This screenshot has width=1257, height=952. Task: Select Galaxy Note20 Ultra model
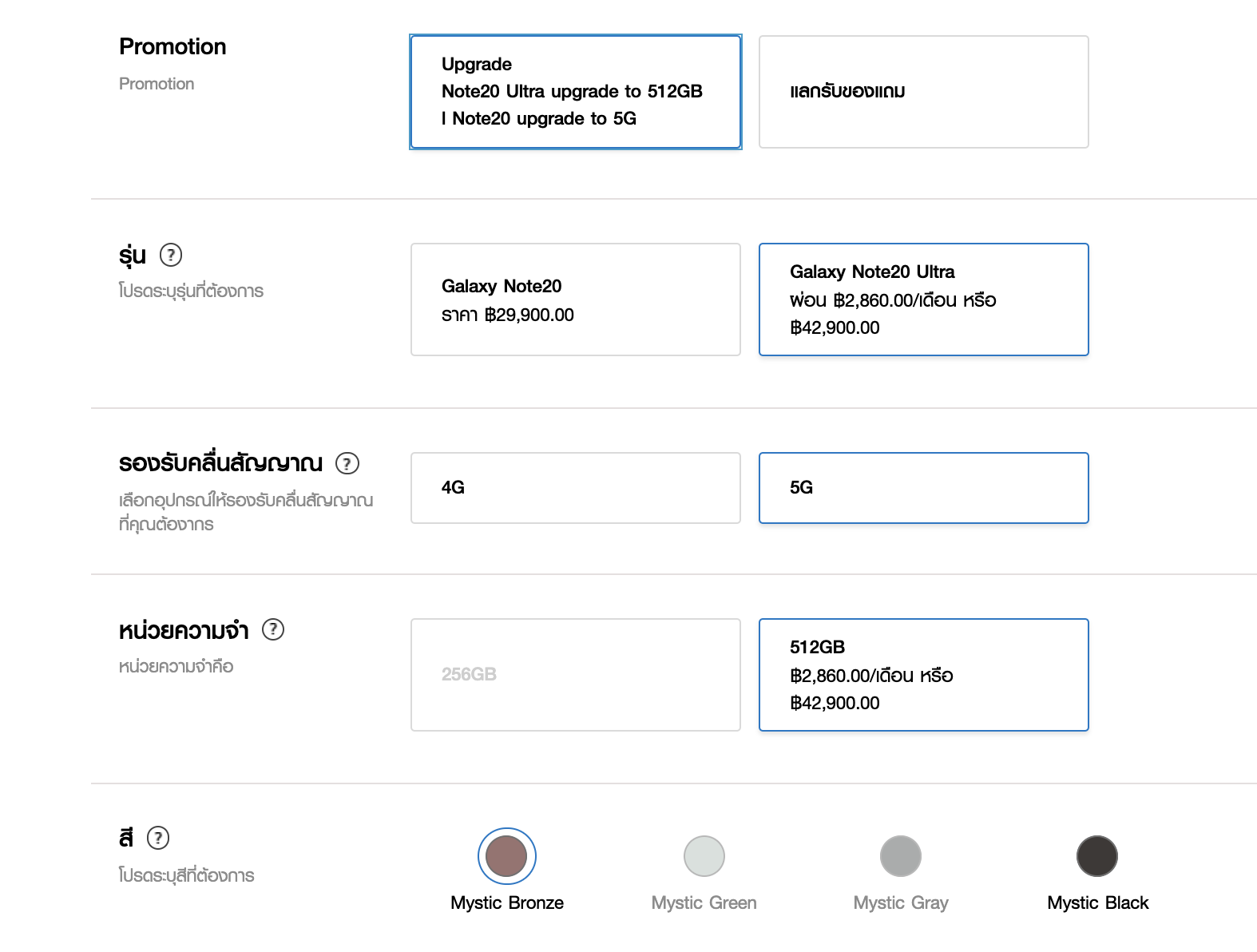923,299
